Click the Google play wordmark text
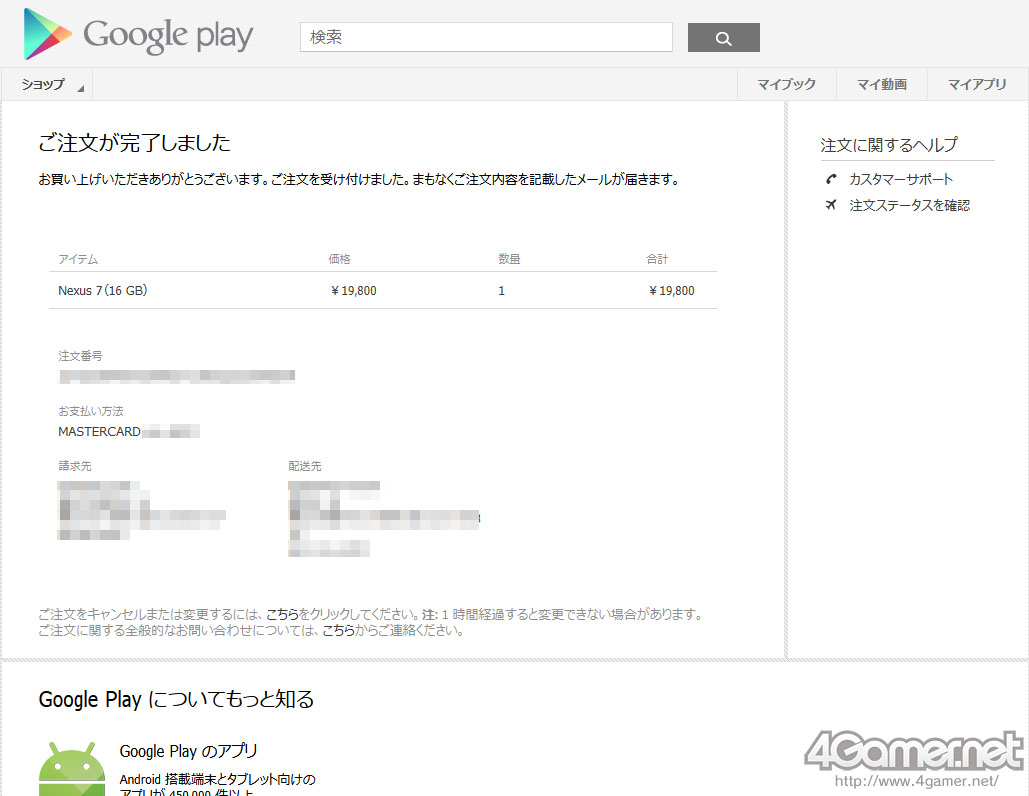The width and height of the screenshot is (1029, 796). click(168, 36)
